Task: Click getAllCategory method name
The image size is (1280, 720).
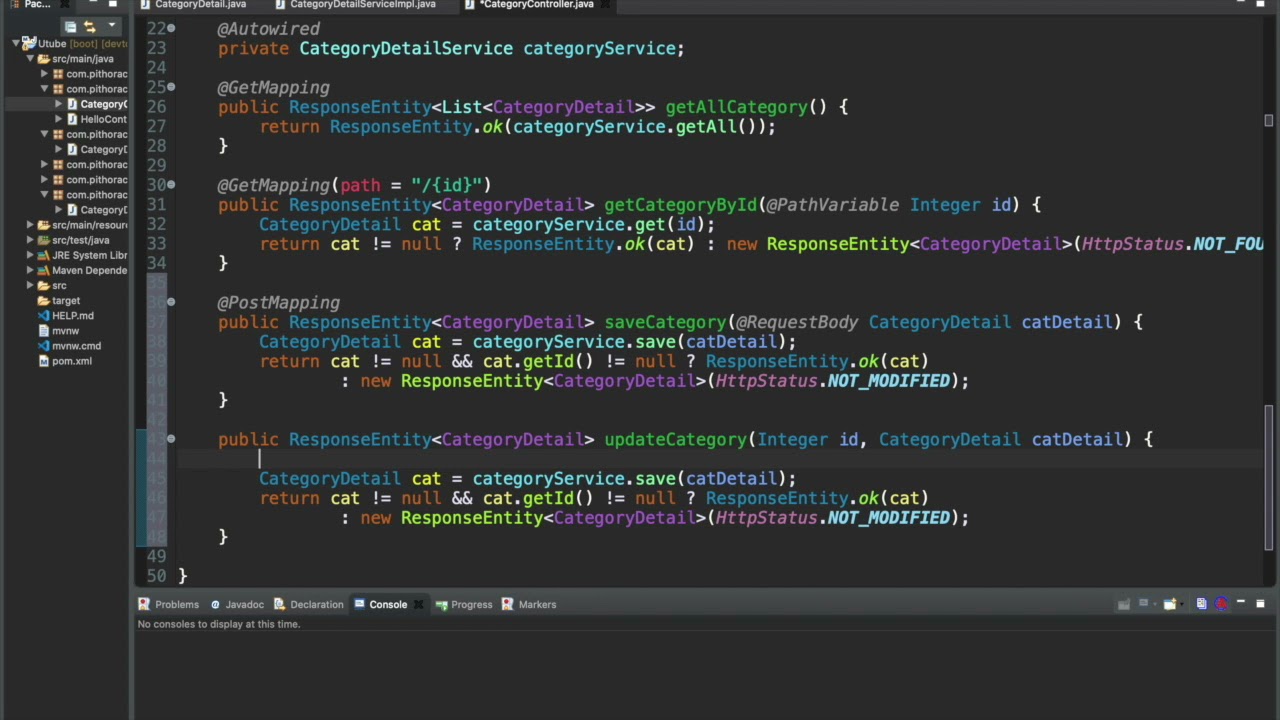Action: tap(736, 107)
